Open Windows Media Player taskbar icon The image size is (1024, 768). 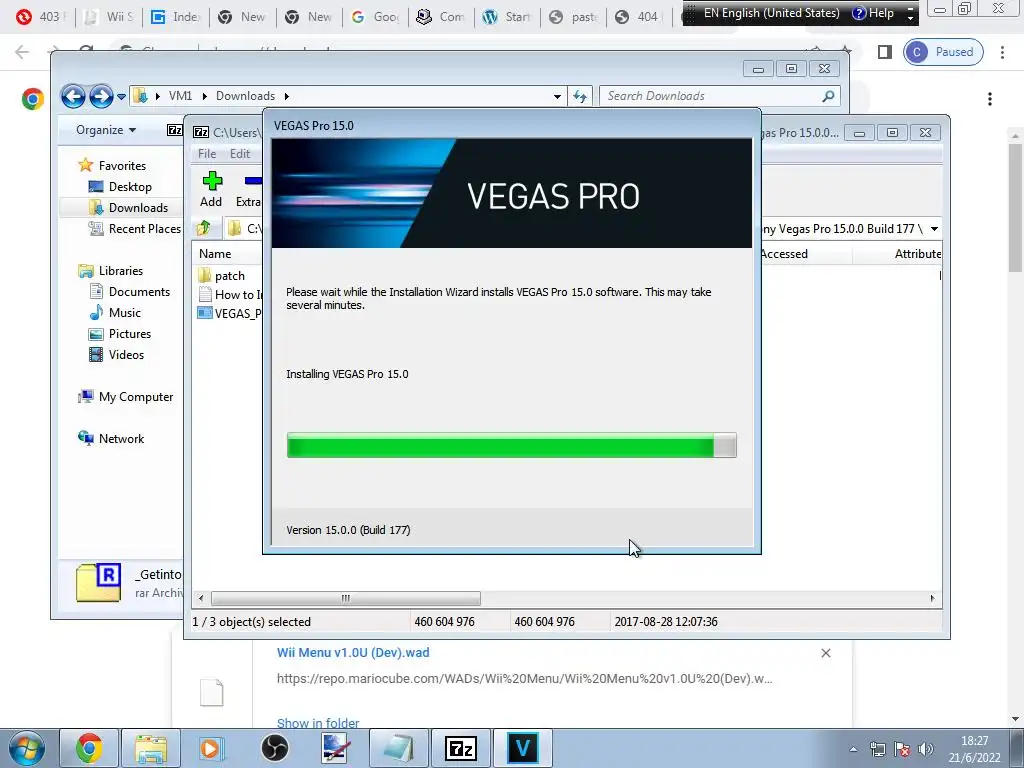[212, 748]
